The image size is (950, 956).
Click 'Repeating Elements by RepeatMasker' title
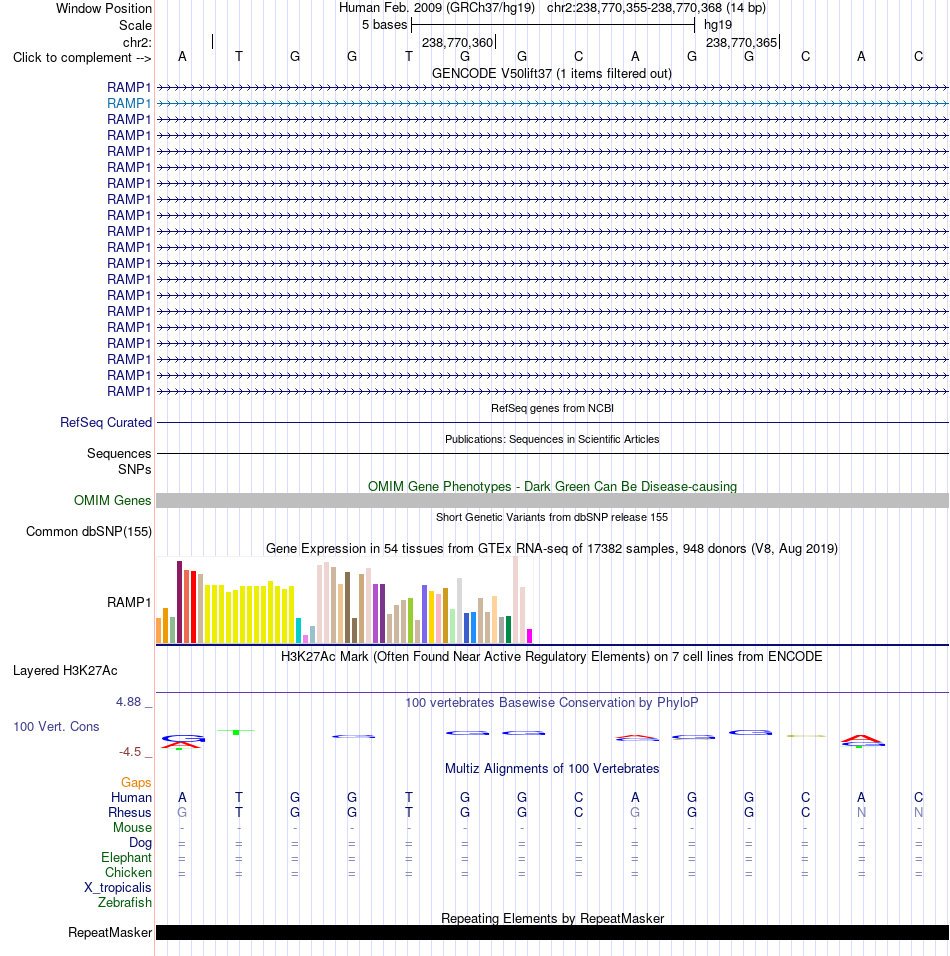552,919
